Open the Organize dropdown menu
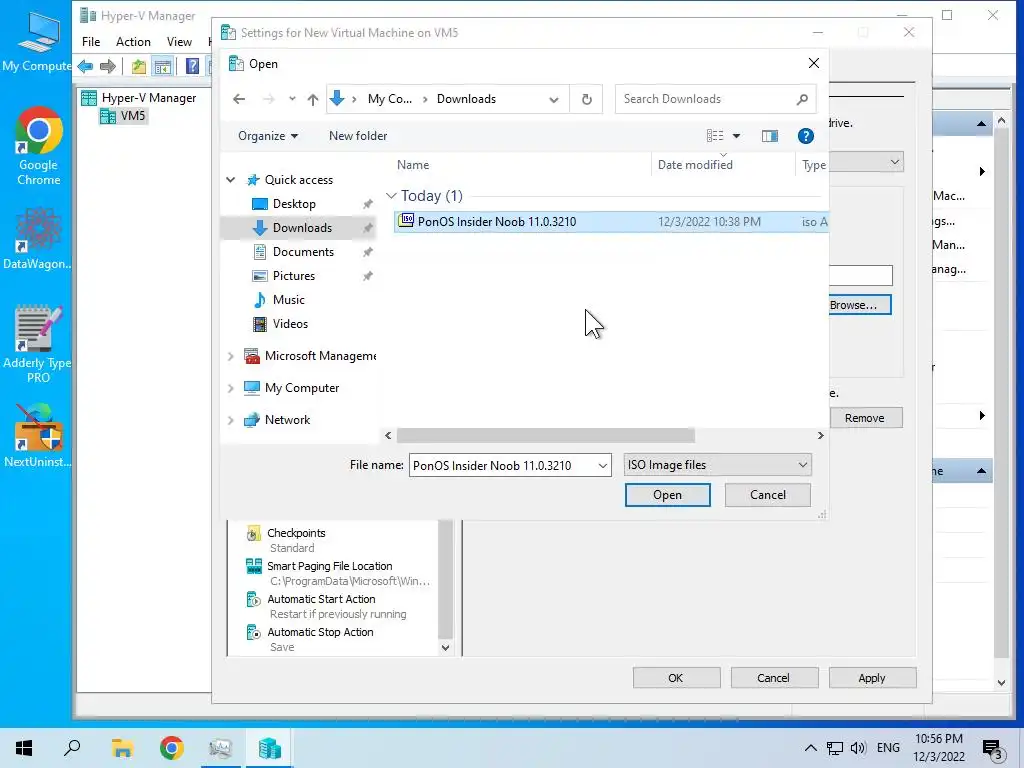Screen dimensions: 1024x768 (x=268, y=136)
